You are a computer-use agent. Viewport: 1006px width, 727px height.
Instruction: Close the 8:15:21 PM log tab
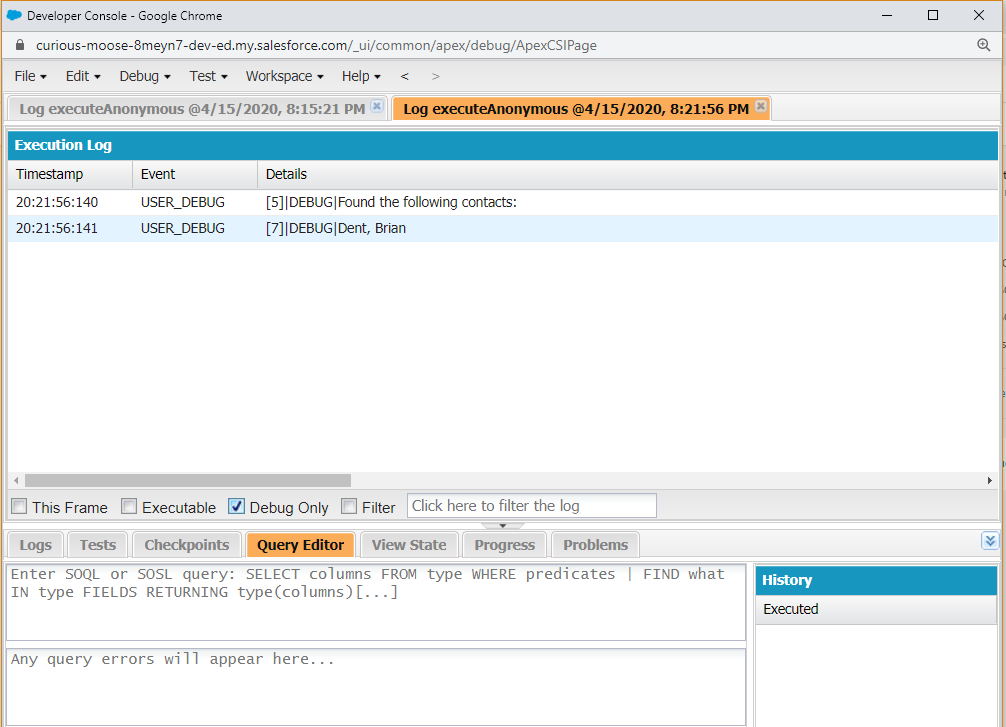[377, 106]
